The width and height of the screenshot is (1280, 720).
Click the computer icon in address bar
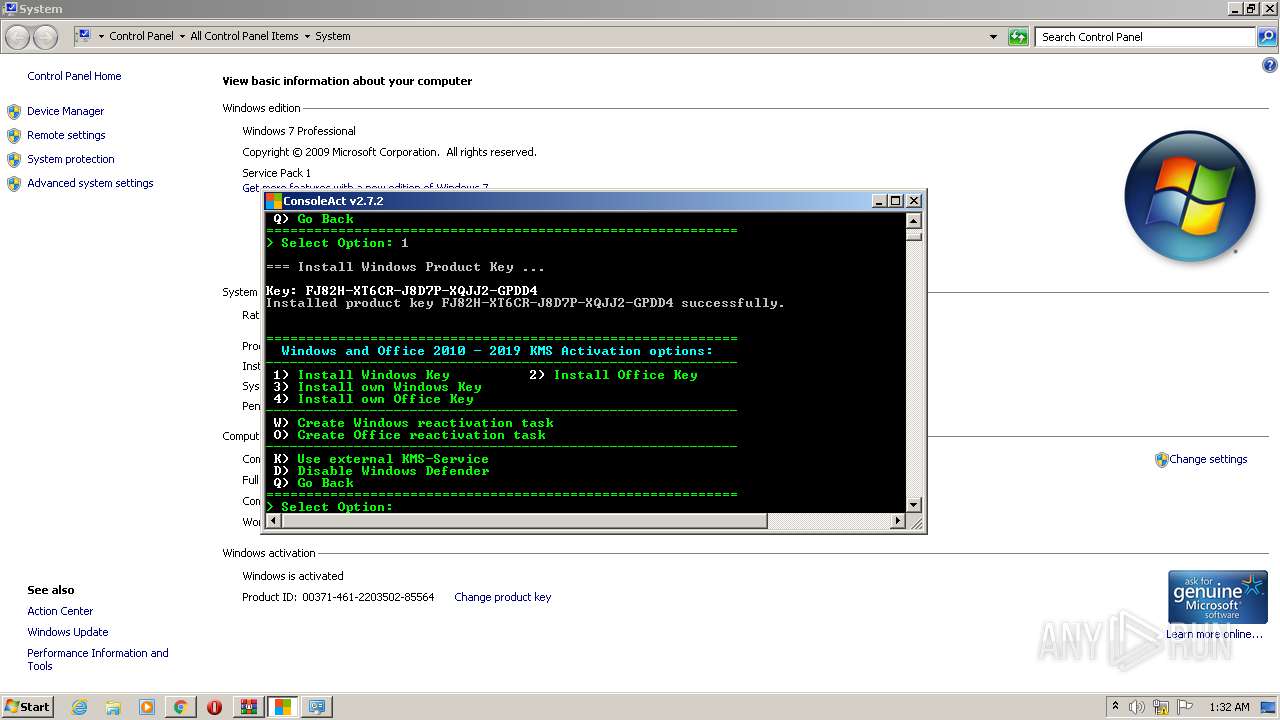click(85, 36)
